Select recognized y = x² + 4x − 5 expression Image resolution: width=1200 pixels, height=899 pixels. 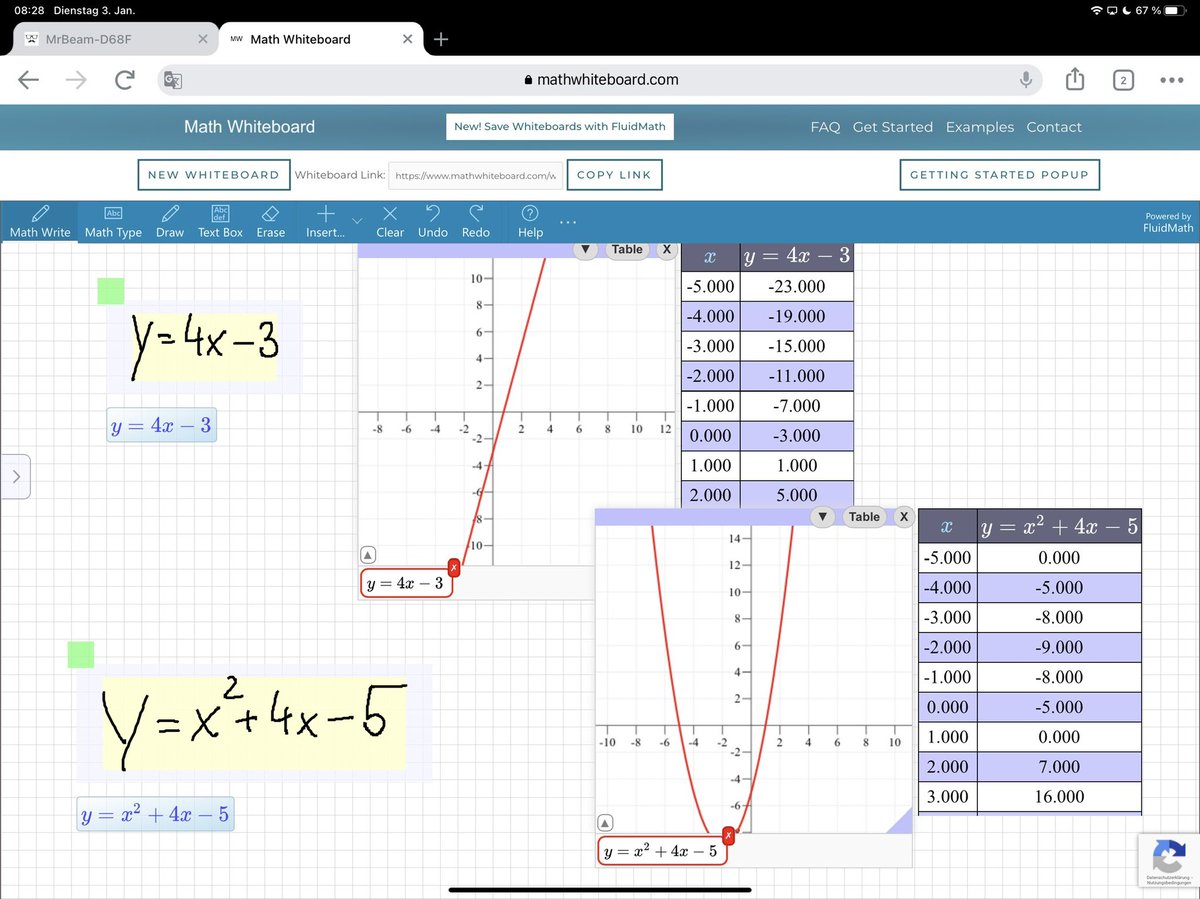click(x=156, y=815)
